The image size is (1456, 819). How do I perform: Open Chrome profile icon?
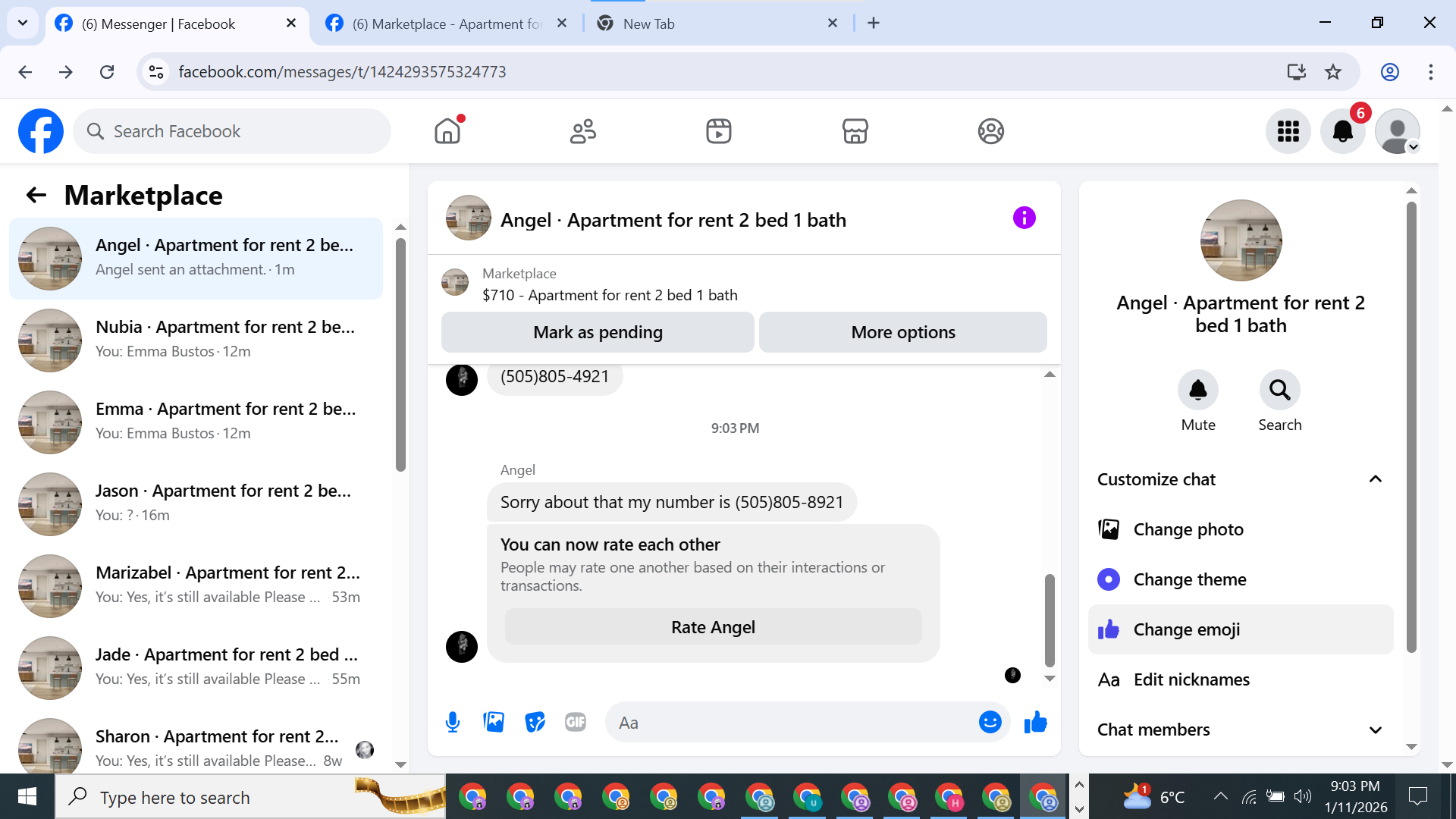(1389, 72)
